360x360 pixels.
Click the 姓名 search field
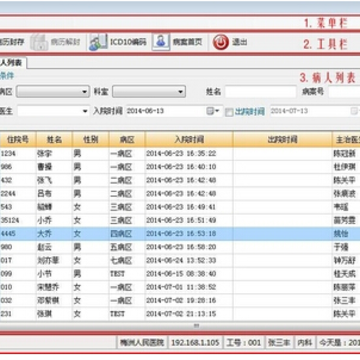tap(261, 92)
